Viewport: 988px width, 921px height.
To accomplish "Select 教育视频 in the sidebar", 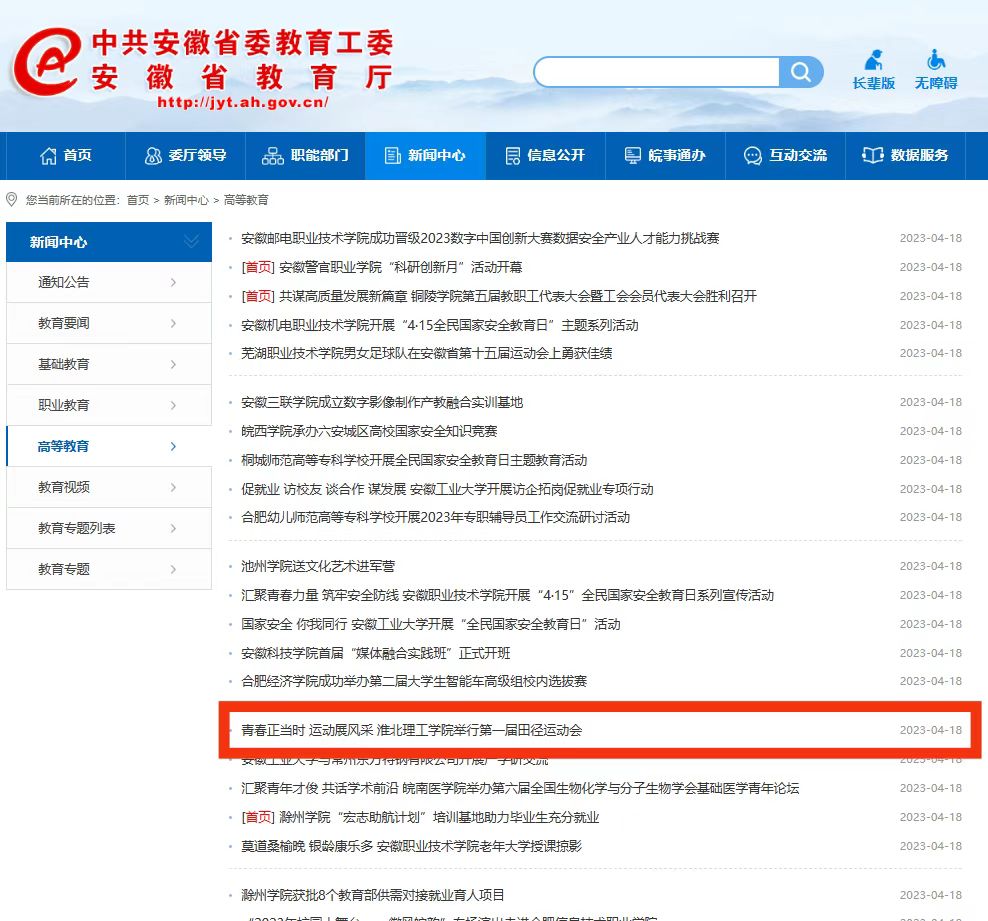I will click(64, 488).
